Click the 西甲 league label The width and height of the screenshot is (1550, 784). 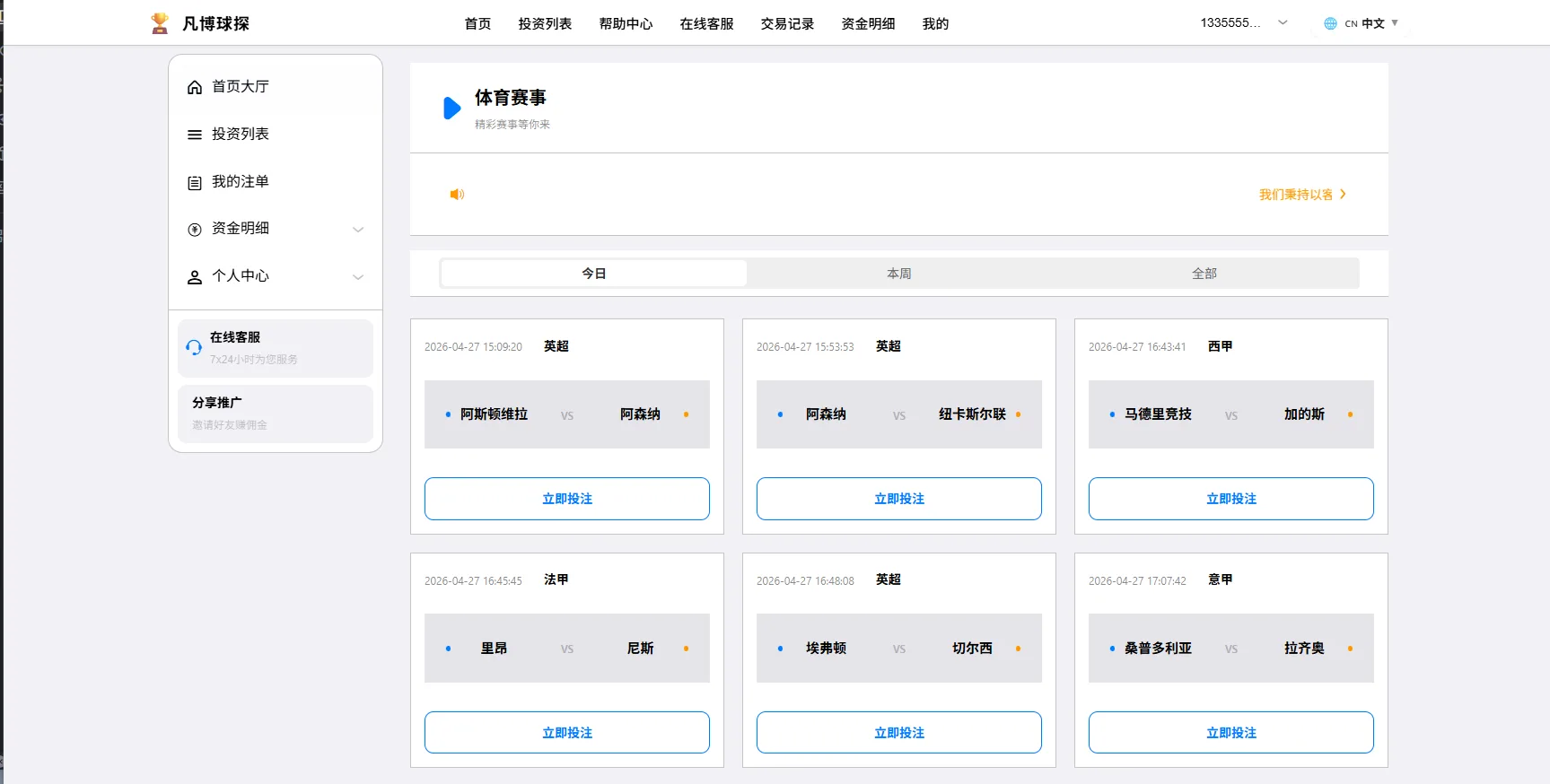pyautogui.click(x=1220, y=346)
